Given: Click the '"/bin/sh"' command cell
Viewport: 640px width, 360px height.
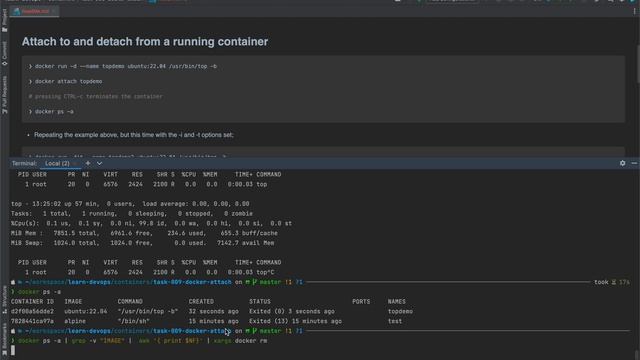Looking at the screenshot, I should [133, 321].
